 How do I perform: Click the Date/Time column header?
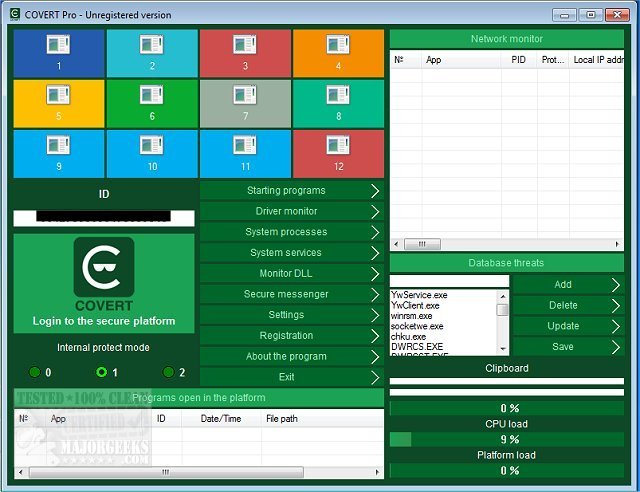(x=221, y=419)
